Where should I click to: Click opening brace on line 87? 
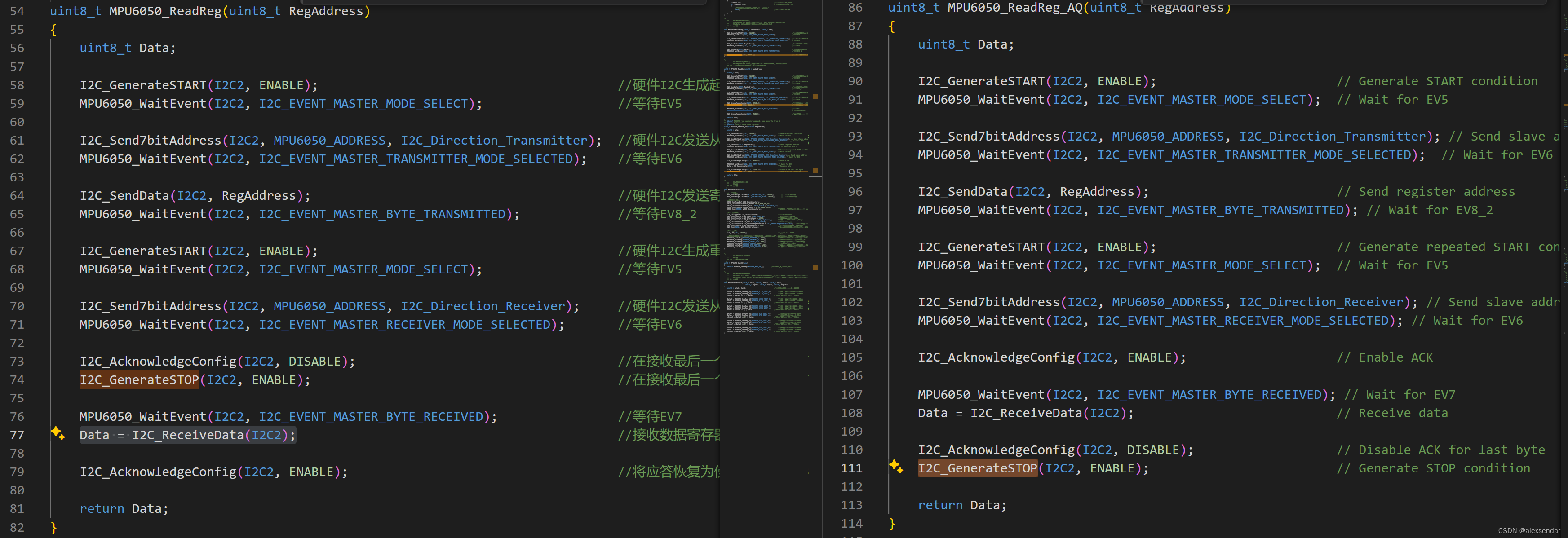click(892, 26)
